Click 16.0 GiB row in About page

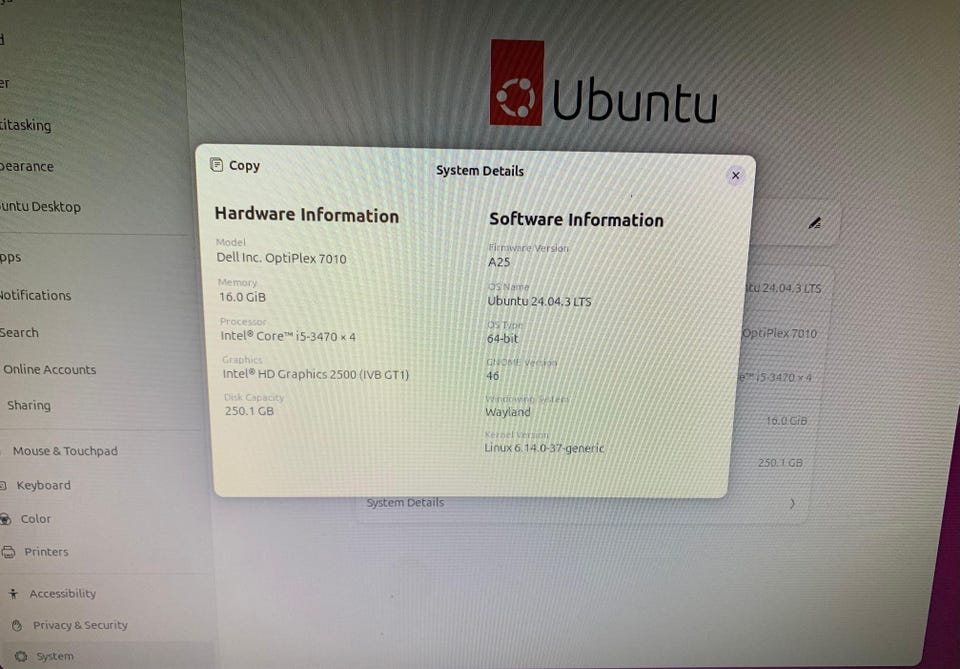coord(787,420)
